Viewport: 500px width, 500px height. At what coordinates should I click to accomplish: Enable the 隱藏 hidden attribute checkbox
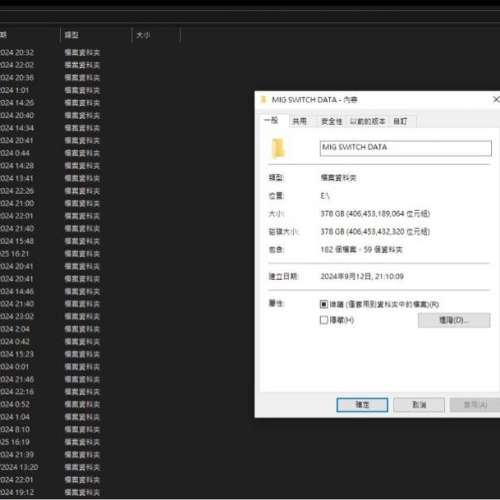[324, 320]
